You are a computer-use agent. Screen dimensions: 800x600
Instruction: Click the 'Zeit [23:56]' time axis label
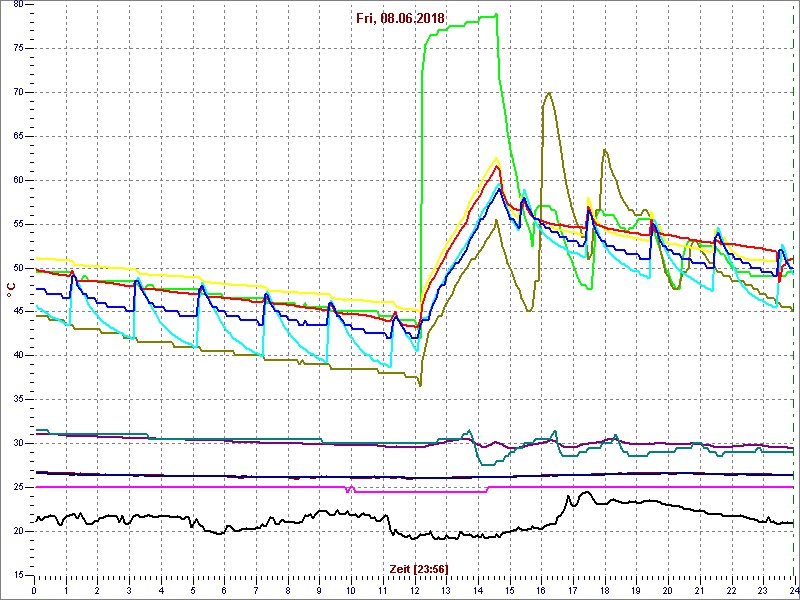[x=419, y=568]
